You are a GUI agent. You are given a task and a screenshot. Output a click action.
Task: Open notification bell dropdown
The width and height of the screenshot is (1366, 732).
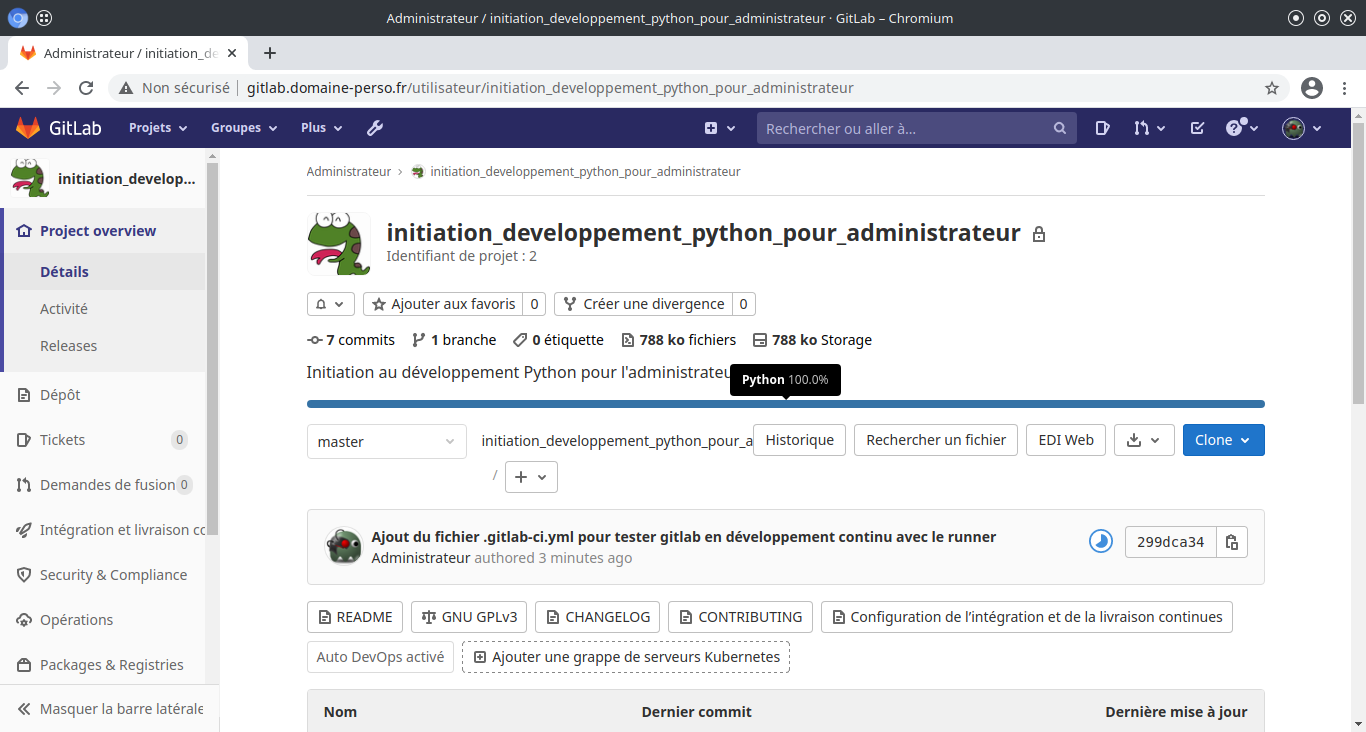click(330, 304)
